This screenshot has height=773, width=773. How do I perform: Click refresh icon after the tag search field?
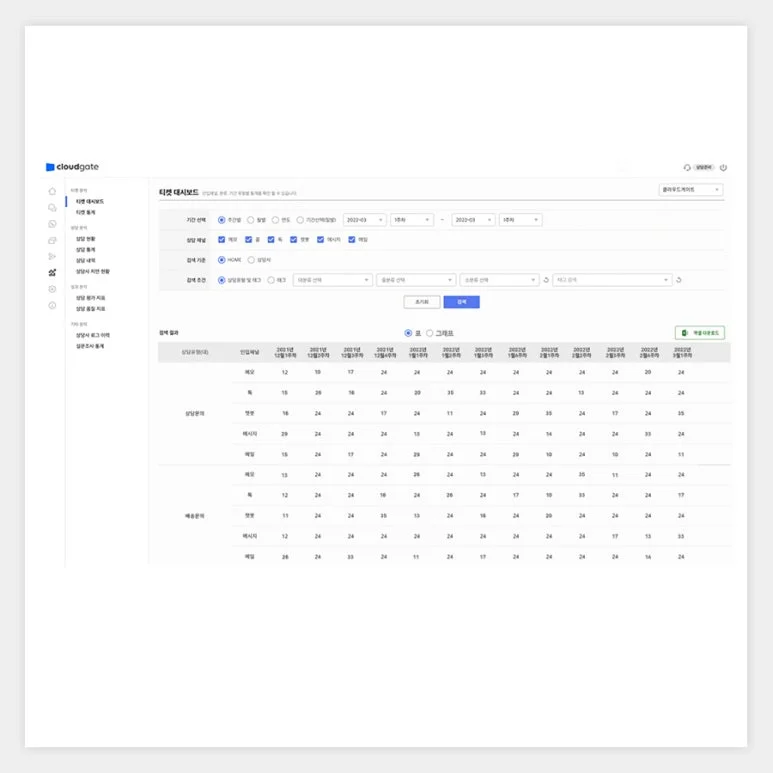coord(679,280)
